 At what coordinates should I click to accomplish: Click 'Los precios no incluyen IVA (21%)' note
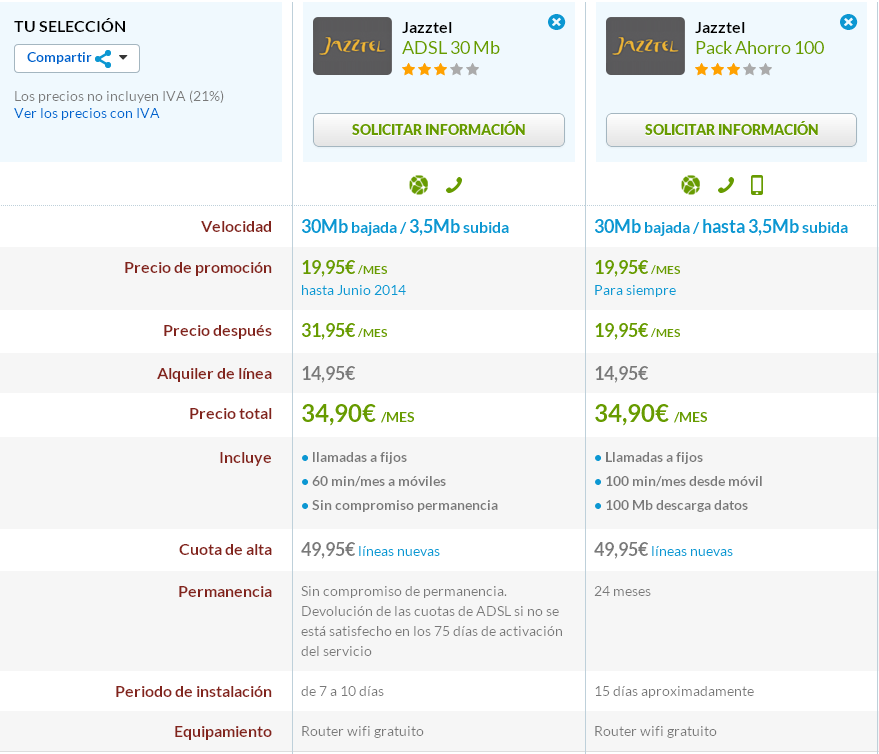119,96
